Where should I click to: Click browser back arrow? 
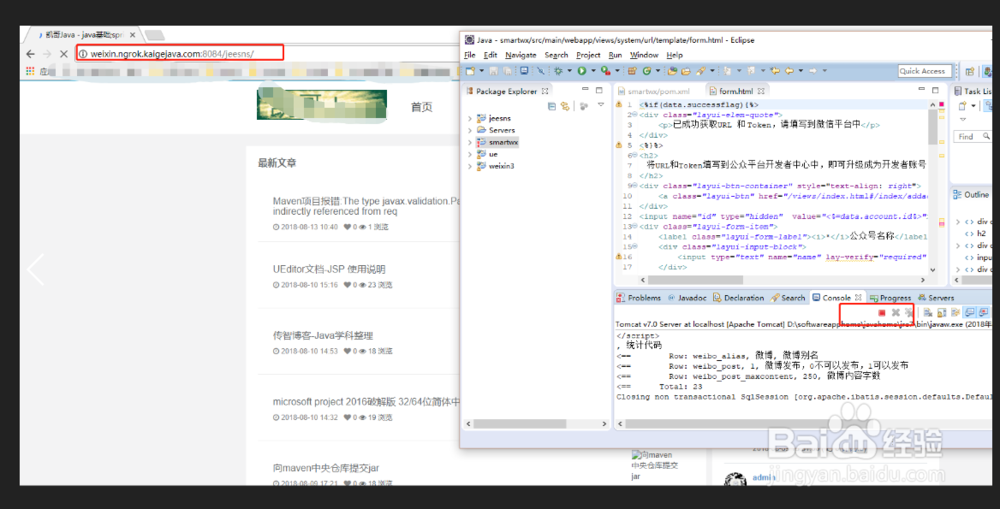tap(30, 54)
